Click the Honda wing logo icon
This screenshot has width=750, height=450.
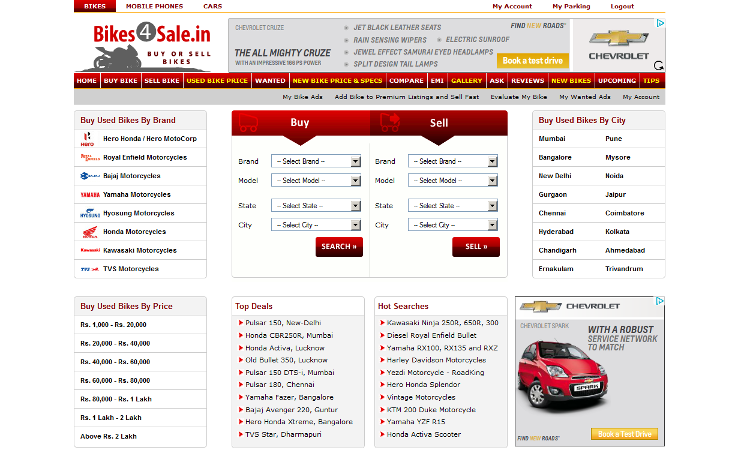(90, 232)
